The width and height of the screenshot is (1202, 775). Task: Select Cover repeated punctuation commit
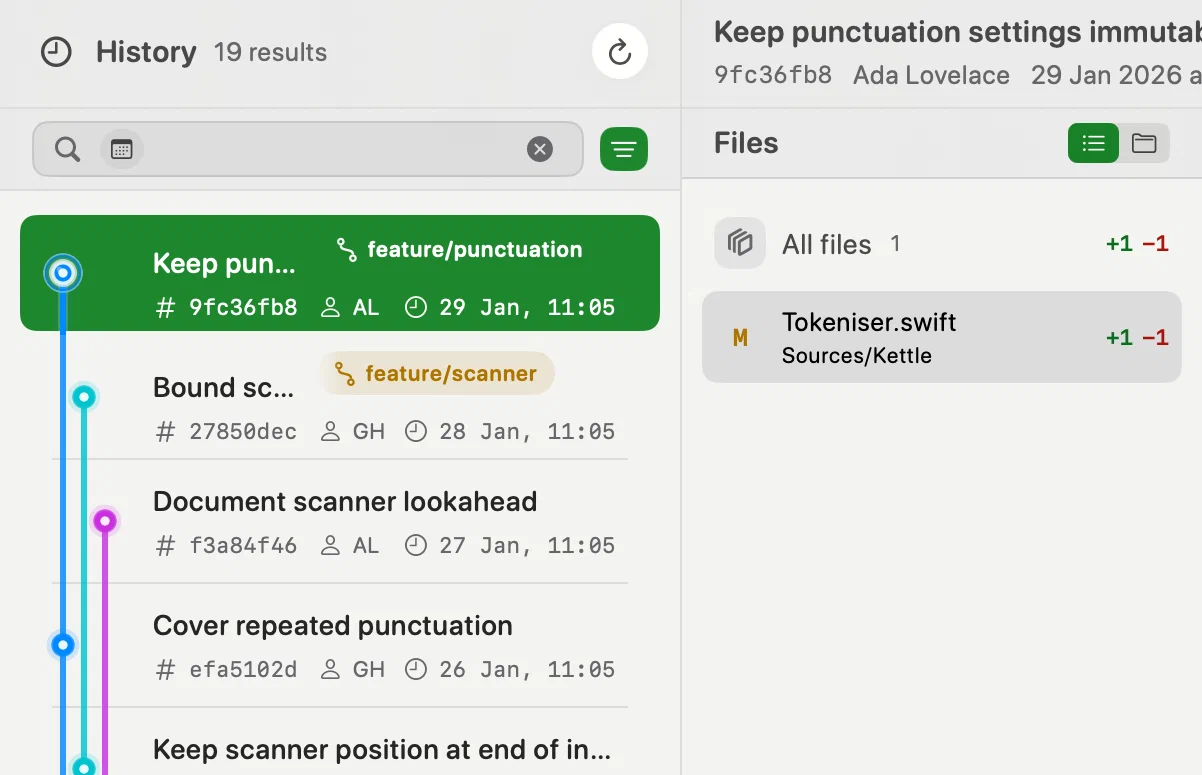tap(340, 645)
